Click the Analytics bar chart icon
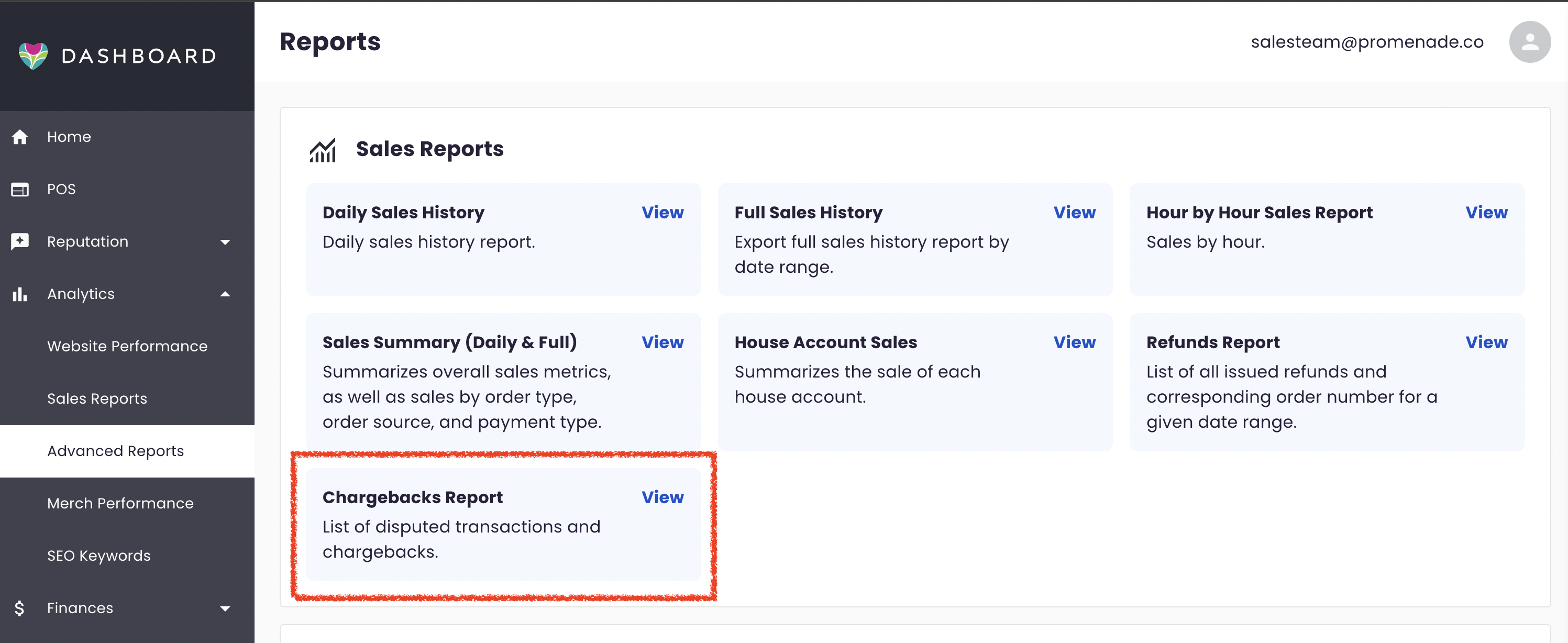Image resolution: width=1568 pixels, height=643 pixels. (x=20, y=294)
